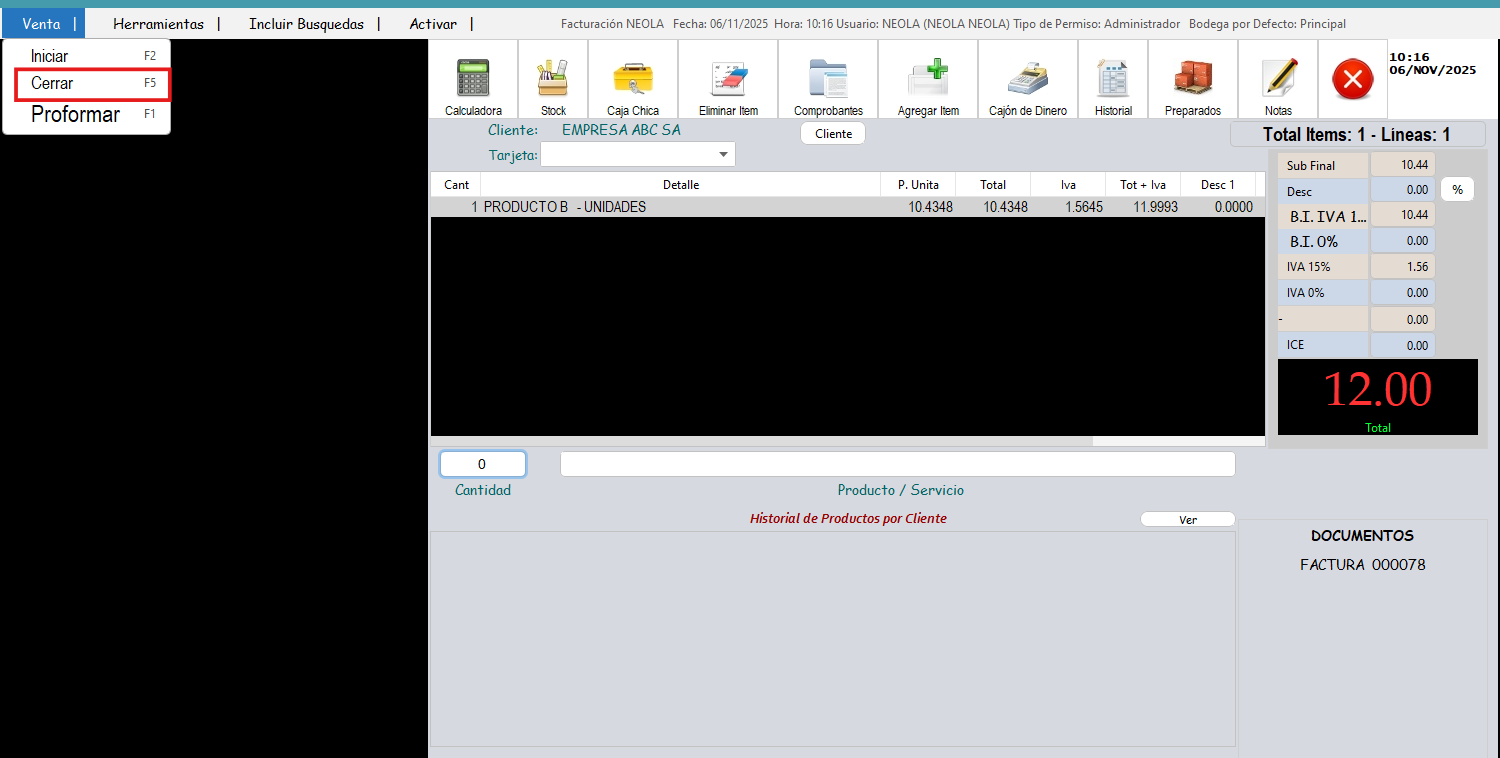1500x758 pixels.
Task: Open the Calculadora tool
Action: click(473, 80)
